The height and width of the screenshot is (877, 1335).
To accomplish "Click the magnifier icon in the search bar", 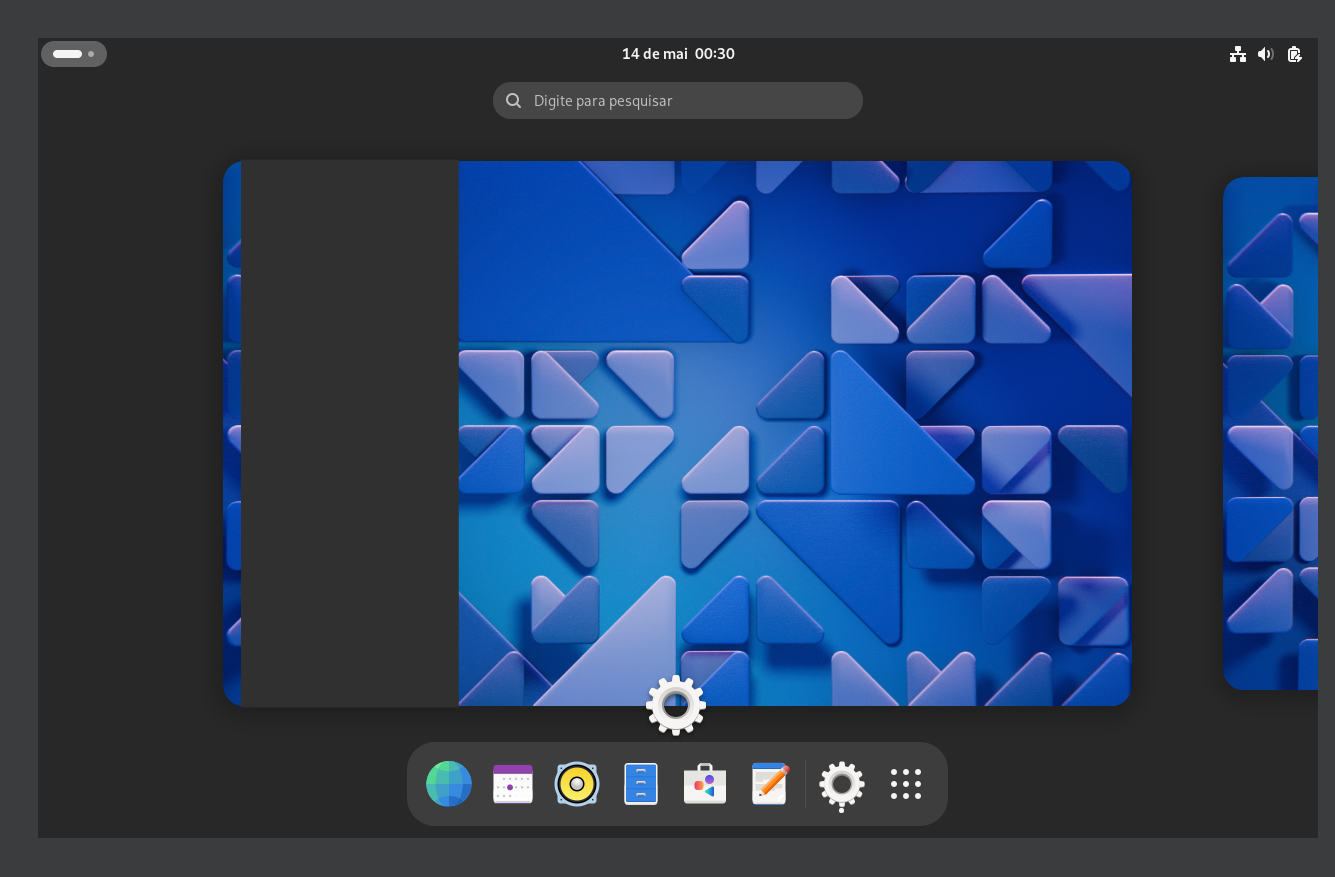I will tap(514, 101).
